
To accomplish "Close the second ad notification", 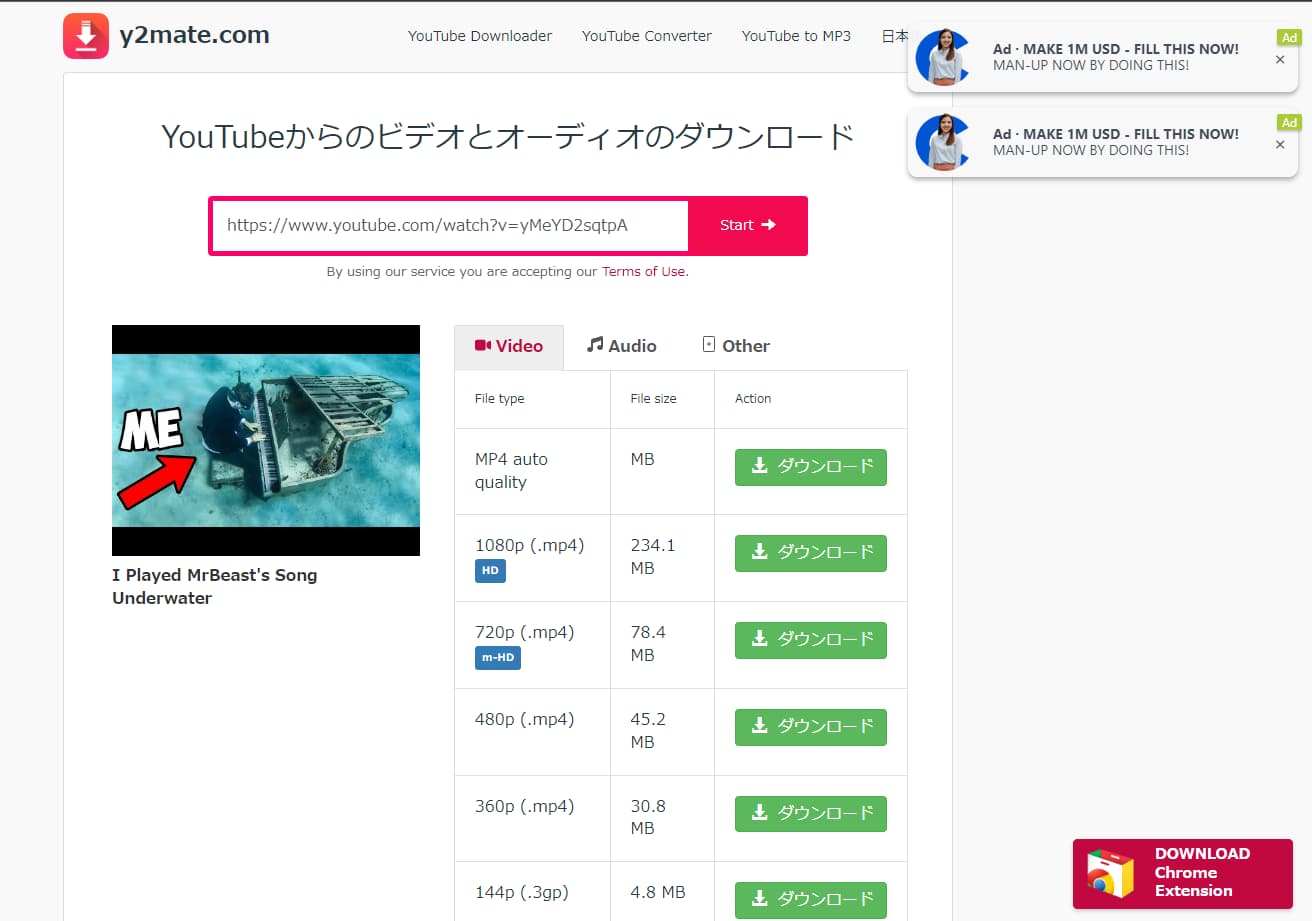I will point(1280,145).
